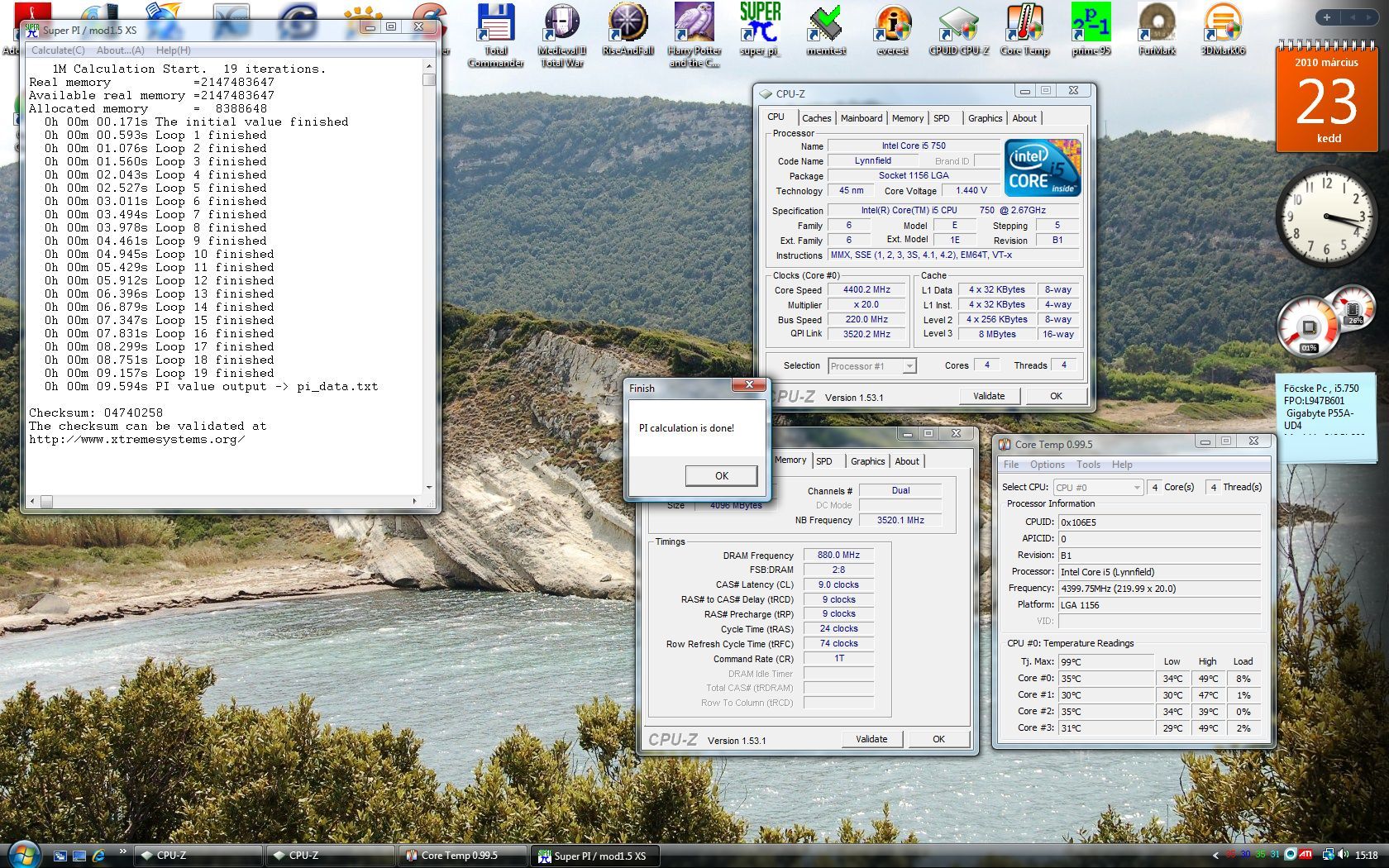Click the Super PI scroll down arrow

pos(428,488)
